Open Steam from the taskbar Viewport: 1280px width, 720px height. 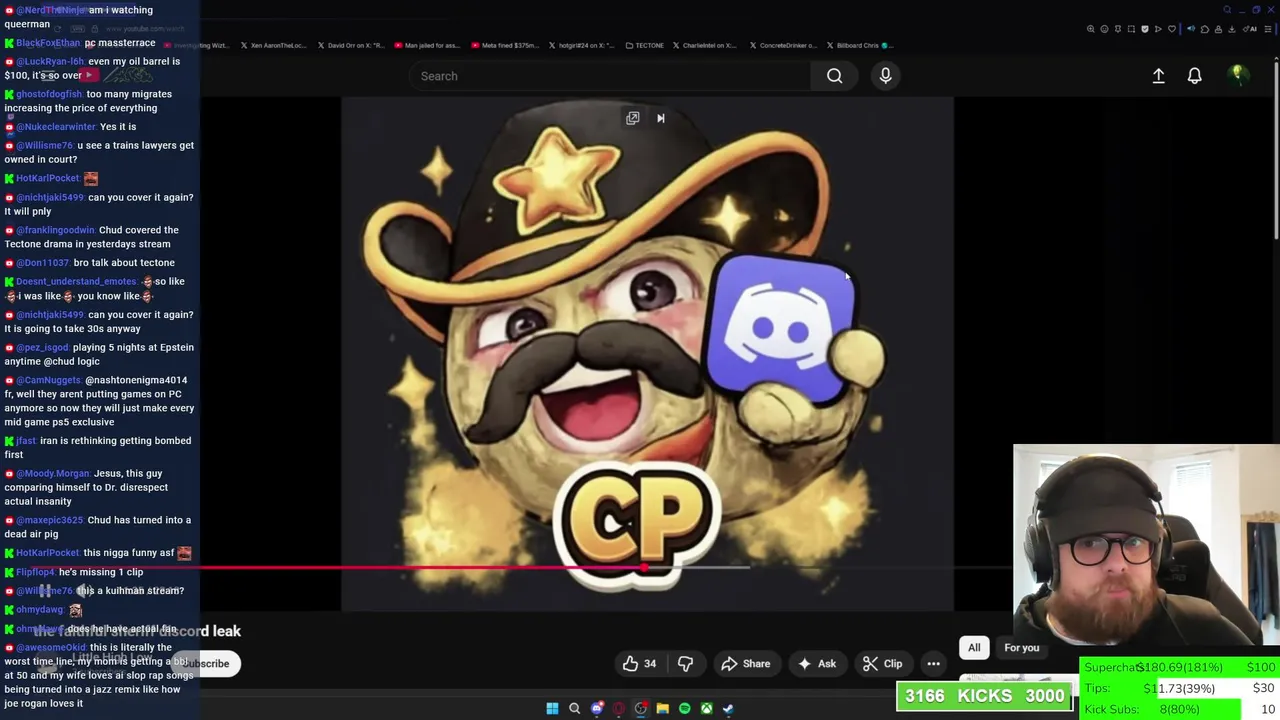(x=728, y=708)
